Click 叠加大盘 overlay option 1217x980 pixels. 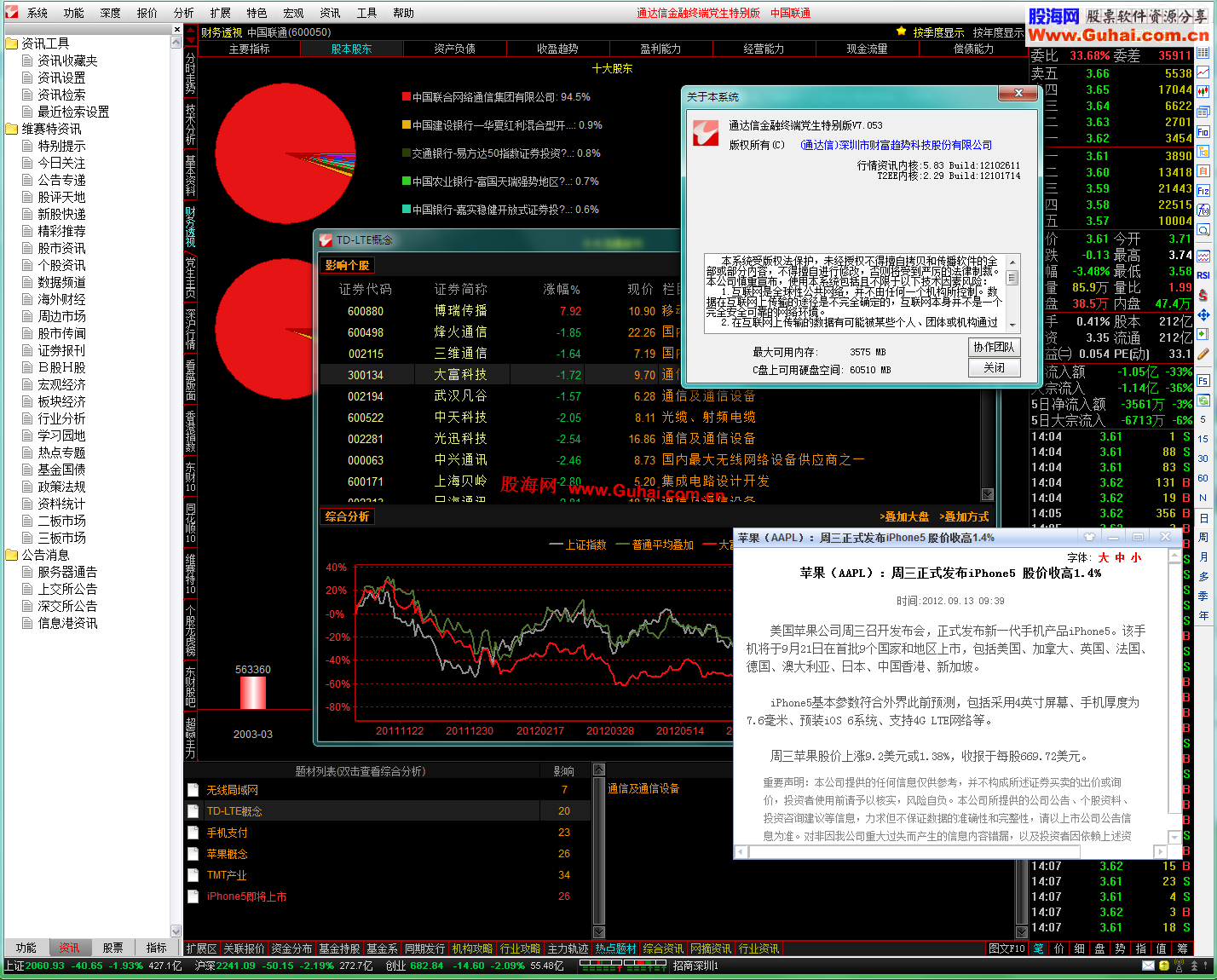click(904, 516)
